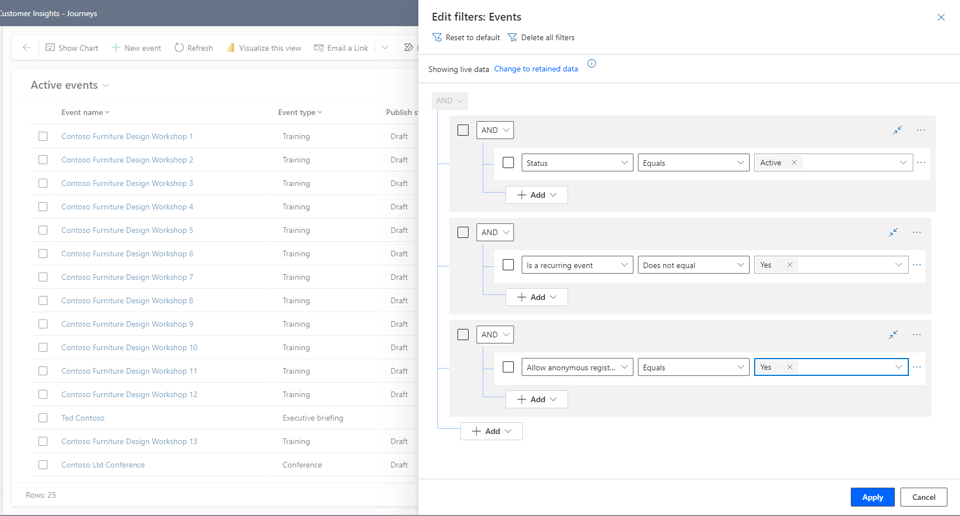The width and height of the screenshot is (960, 516).
Task: Remove the Active value tag
Action: pyautogui.click(x=794, y=163)
